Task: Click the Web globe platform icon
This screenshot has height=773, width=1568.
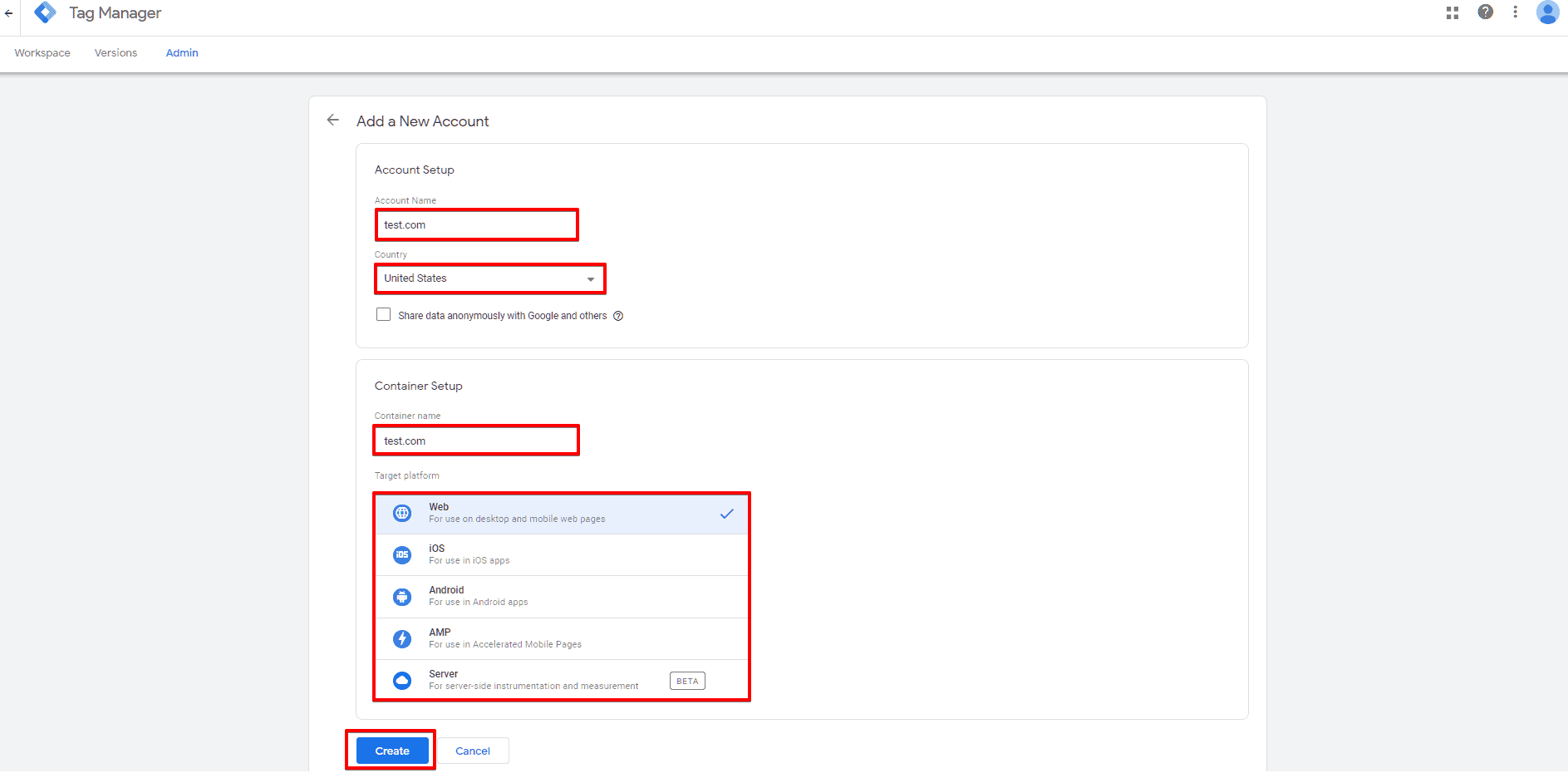Action: [x=402, y=513]
